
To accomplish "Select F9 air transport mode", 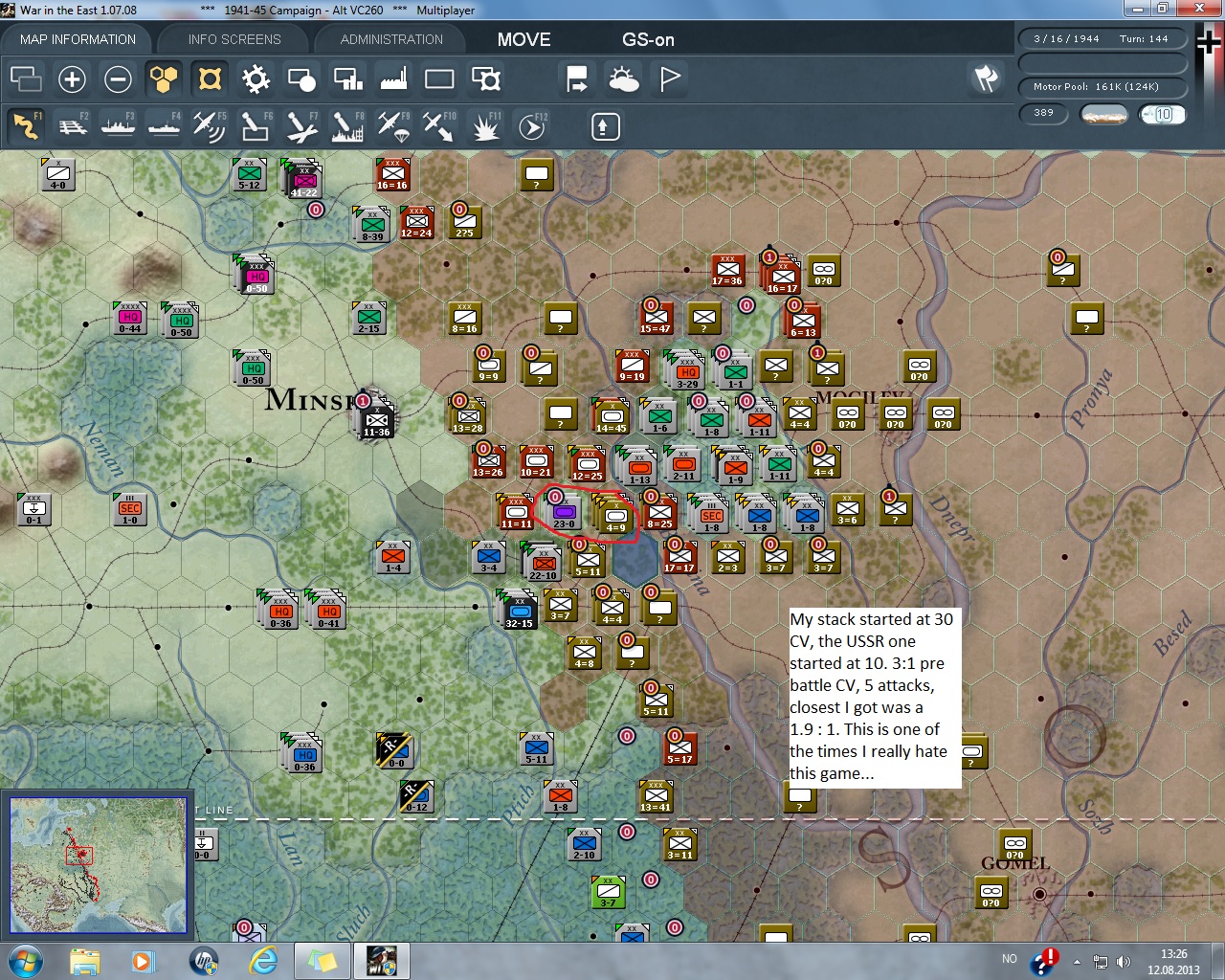I will 393,126.
